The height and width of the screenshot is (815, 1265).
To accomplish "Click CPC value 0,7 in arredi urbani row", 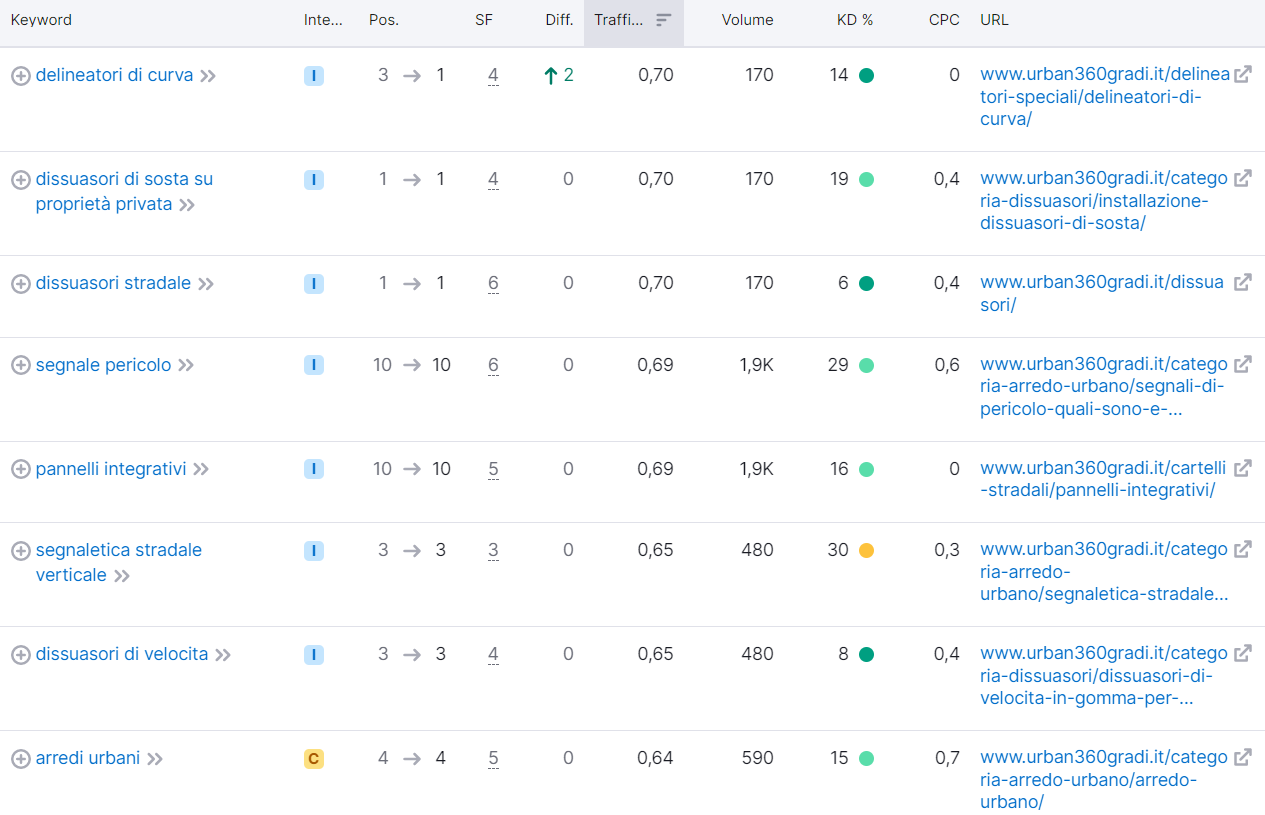I will (x=947, y=758).
